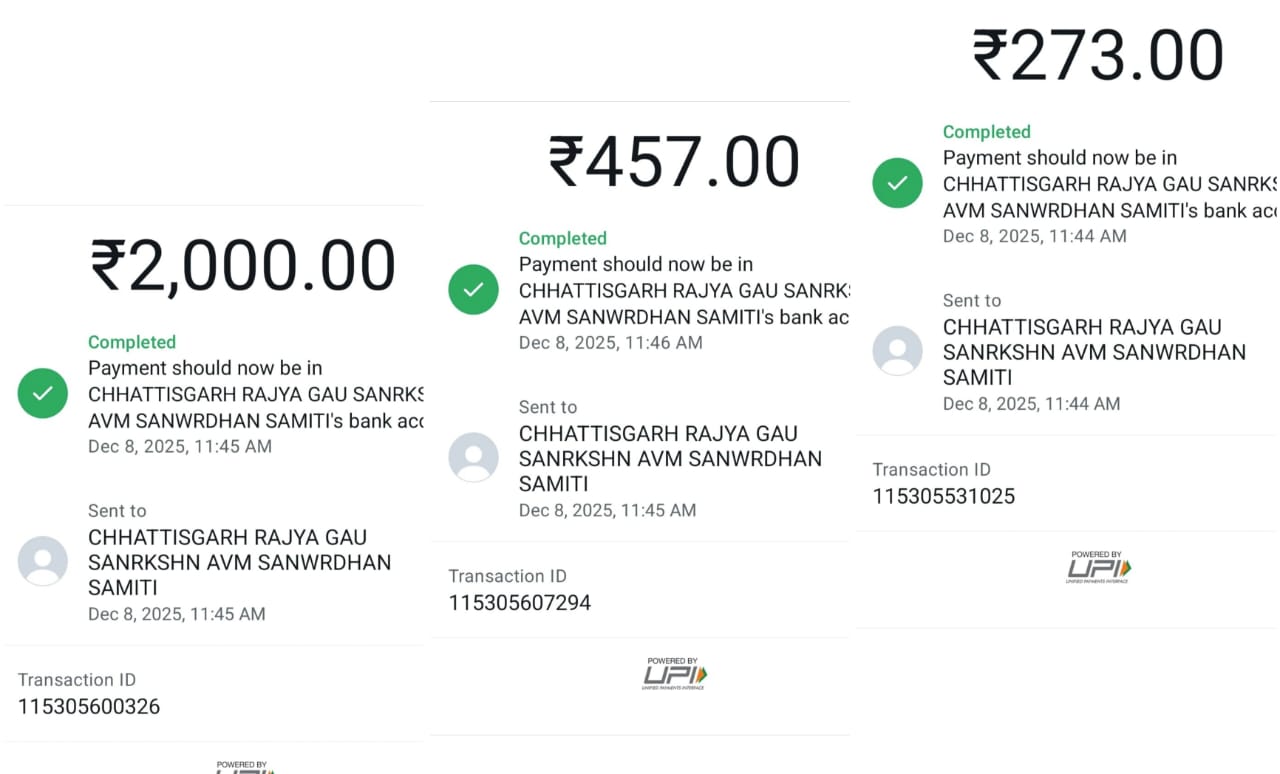Click transaction ID 115305607294
Screen dimensions: 1280x774
coord(519,603)
